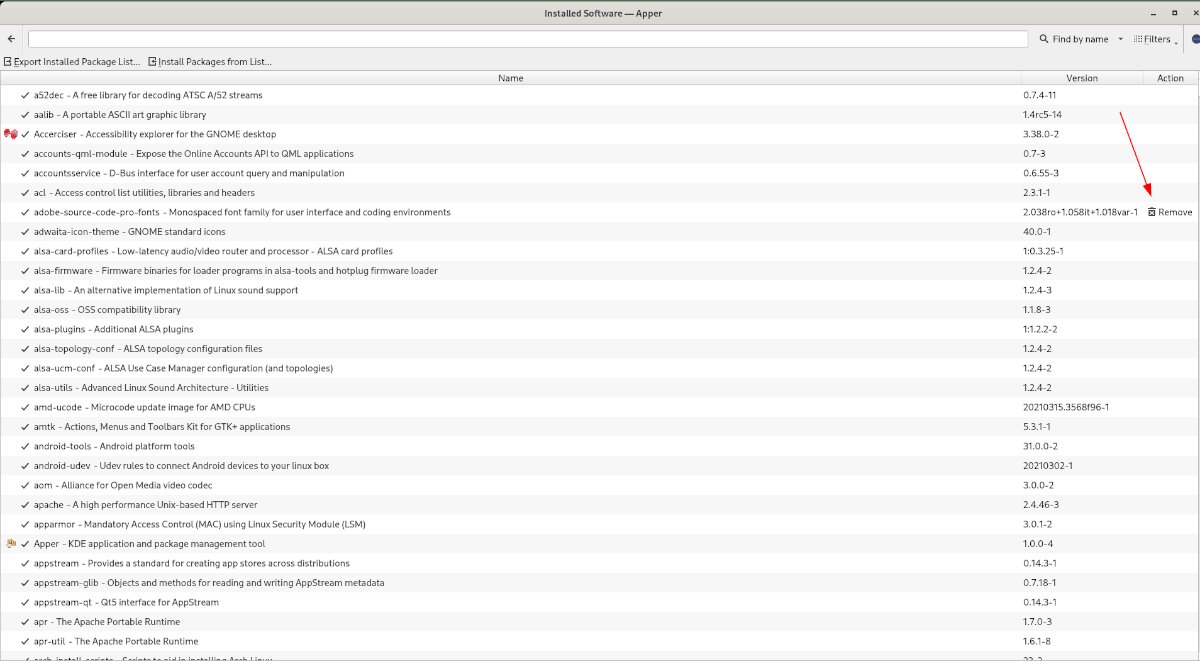Click the magnifier icon near Find by name
The image size is (1200, 661).
pos(1044,39)
